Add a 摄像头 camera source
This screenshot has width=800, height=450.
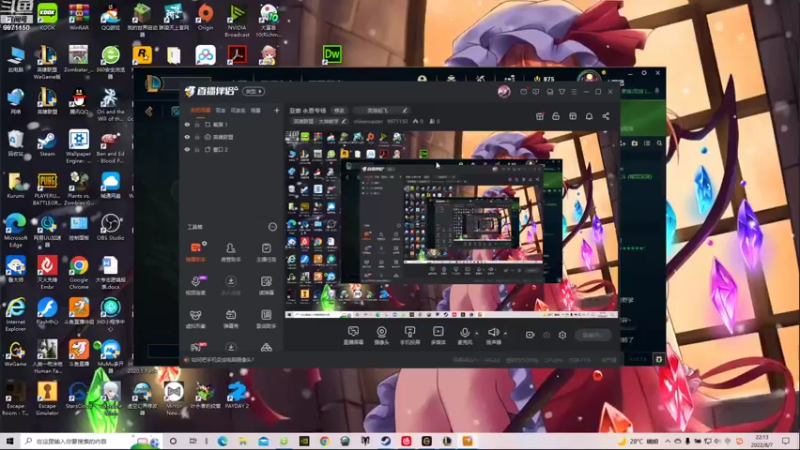[381, 335]
